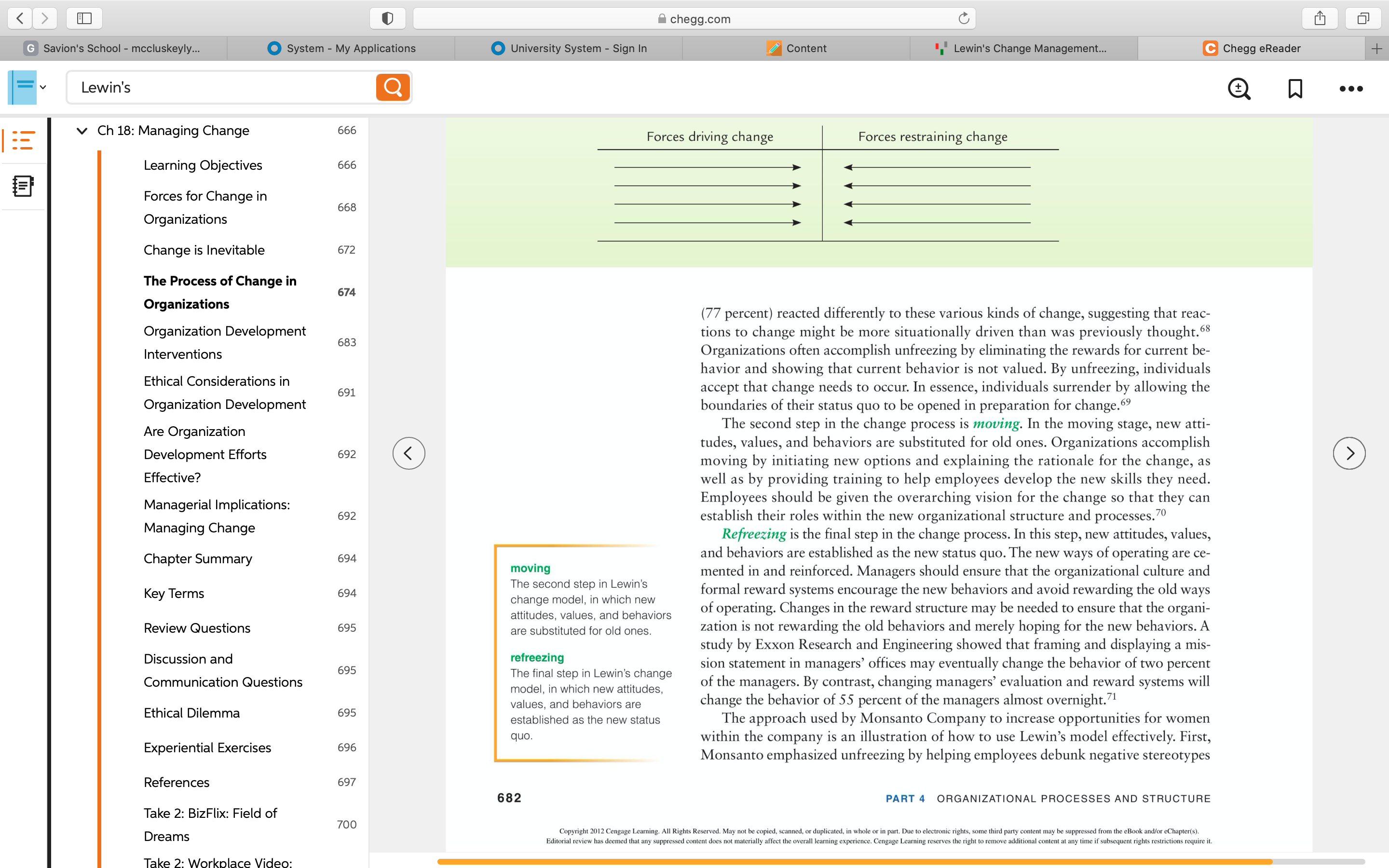1389x868 pixels.
Task: Bookmark this page in eReader
Action: point(1295,88)
